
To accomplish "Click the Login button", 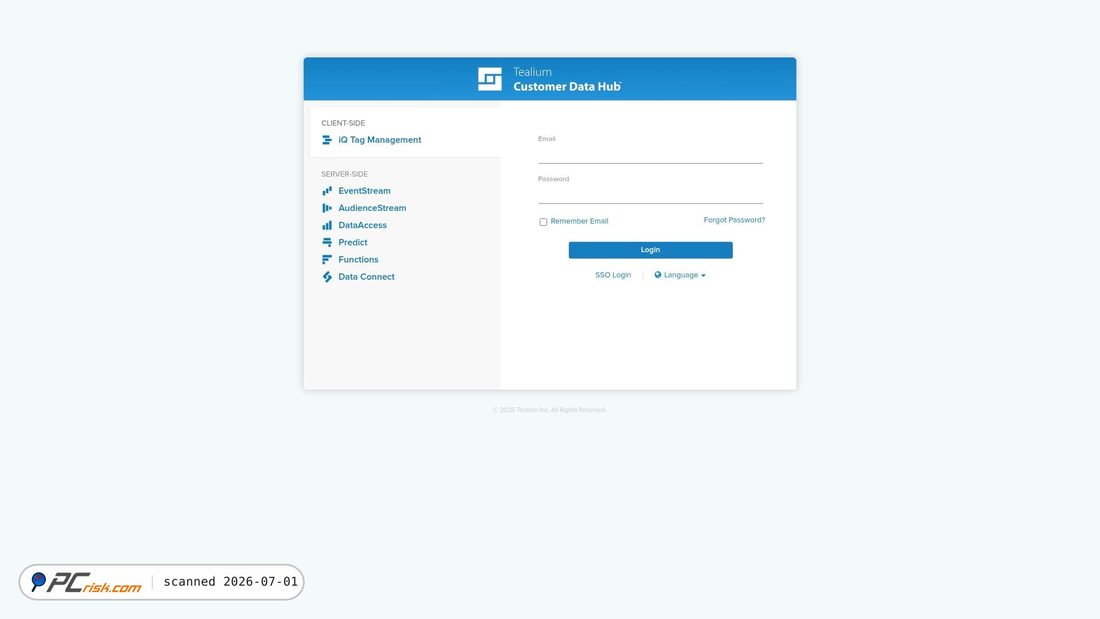I will click(x=650, y=250).
